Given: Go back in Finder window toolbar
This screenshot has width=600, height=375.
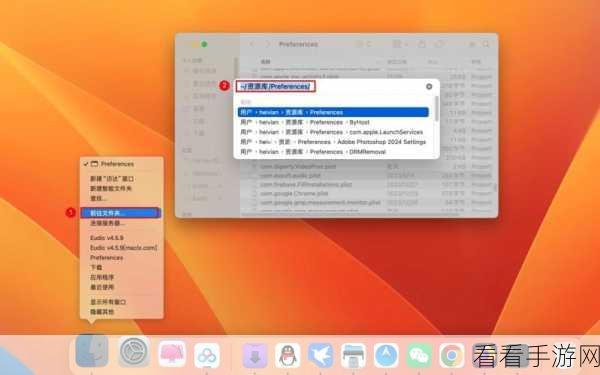Looking at the screenshot, I should [x=251, y=44].
